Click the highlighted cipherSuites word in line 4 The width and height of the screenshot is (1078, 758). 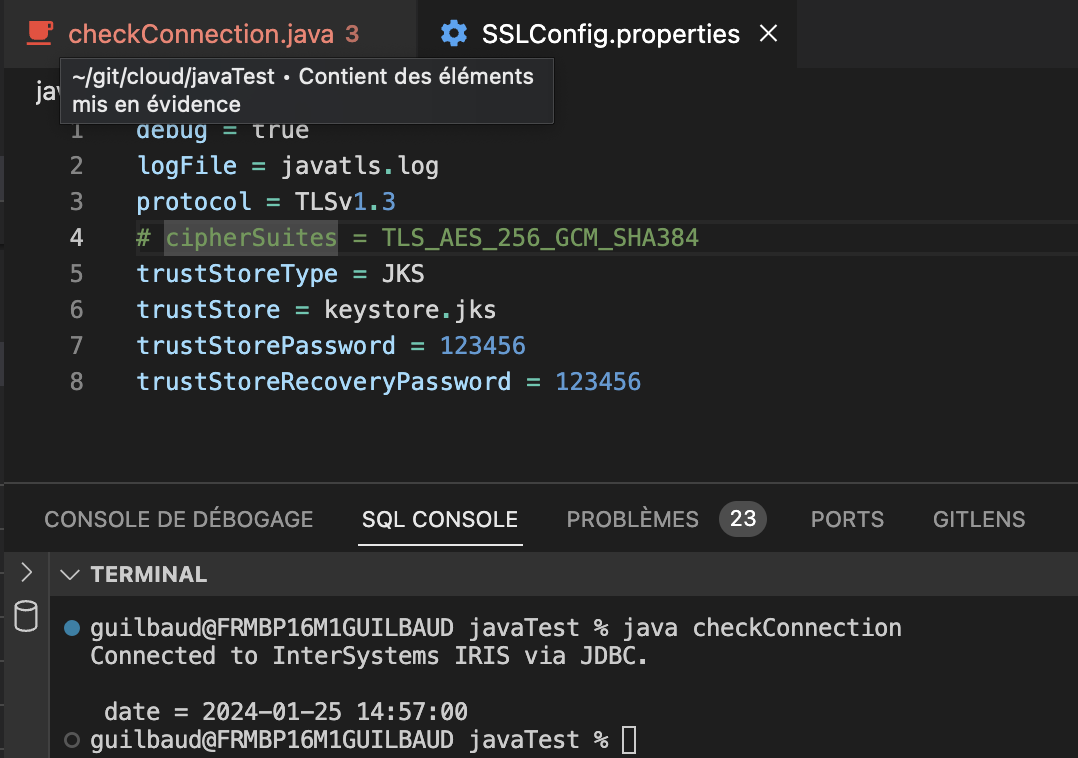(x=251, y=238)
